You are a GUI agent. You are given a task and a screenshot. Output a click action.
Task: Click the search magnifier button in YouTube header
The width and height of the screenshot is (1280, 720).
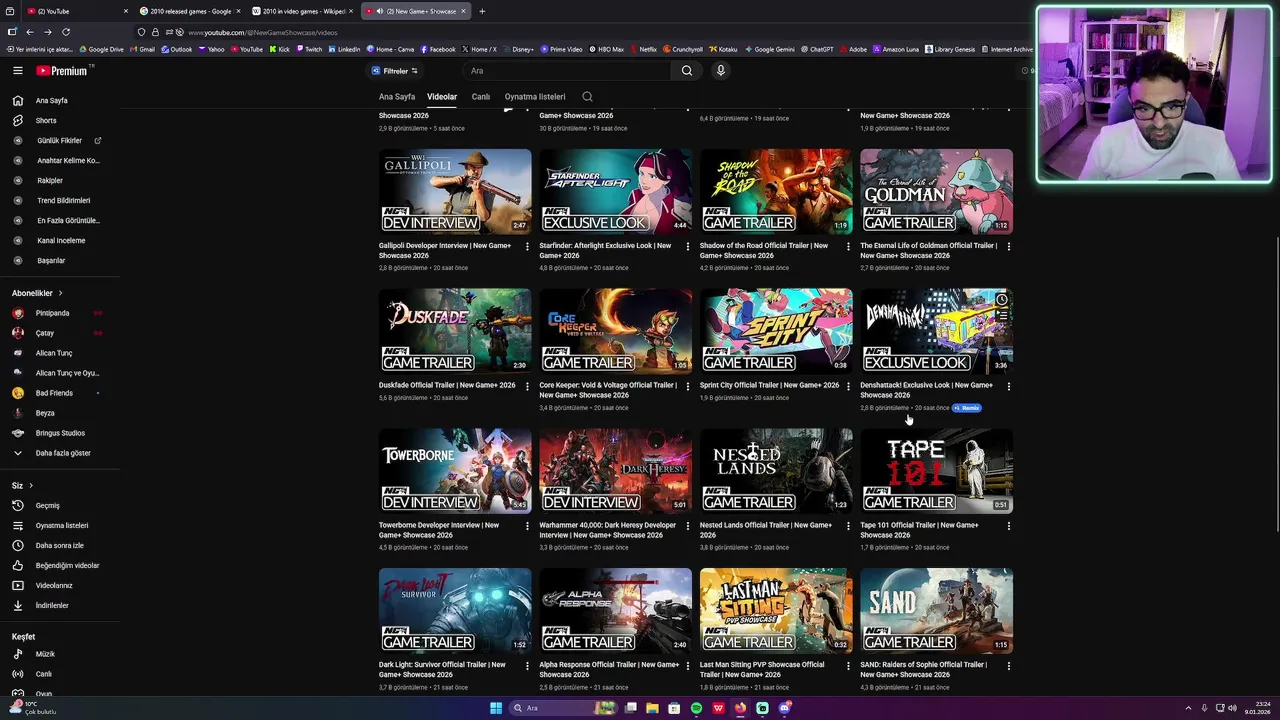[x=686, y=71]
